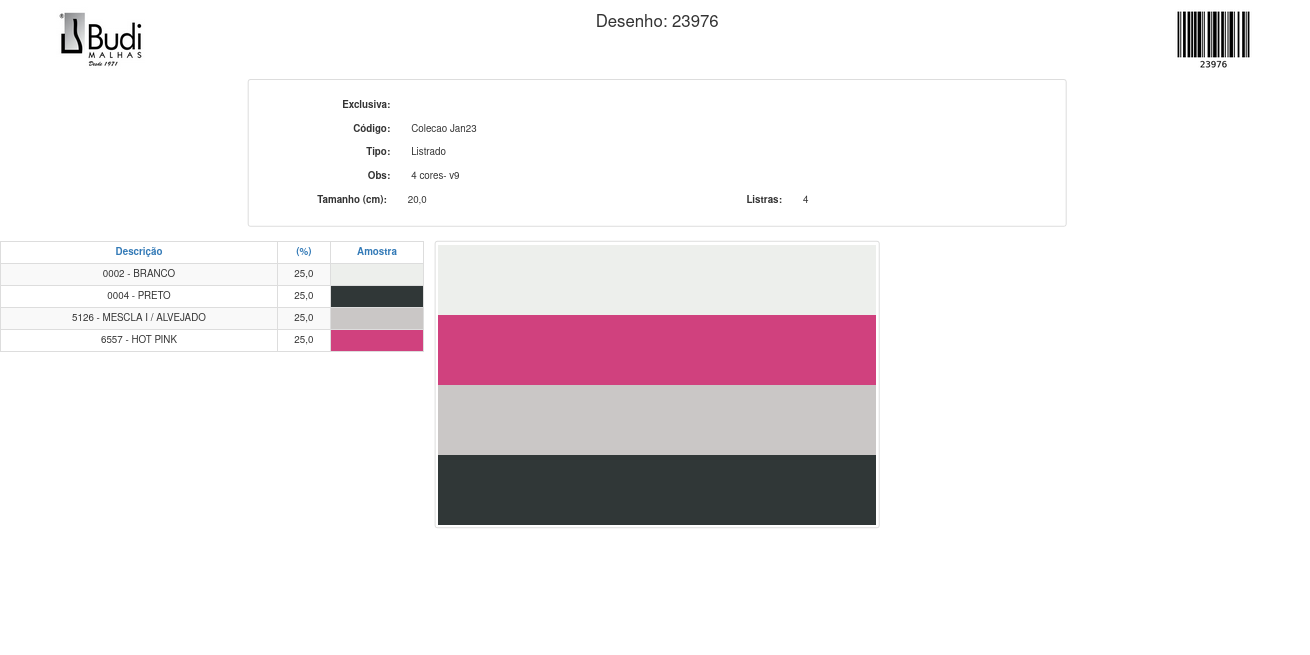This screenshot has height=655, width=1310.
Task: Click the dark bottom stripe in the preview
Action: click(x=657, y=490)
